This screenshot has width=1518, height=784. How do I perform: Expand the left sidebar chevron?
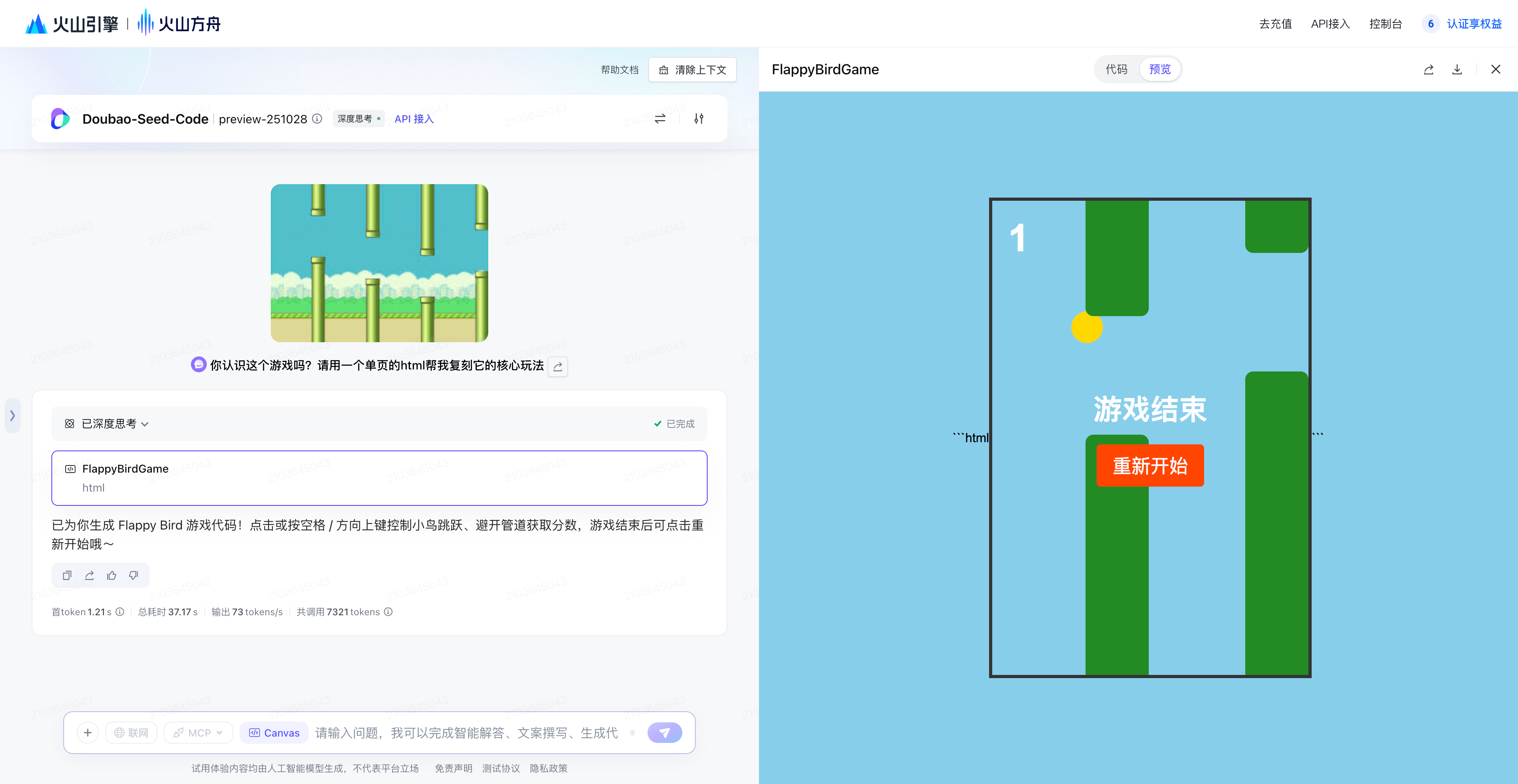coord(12,415)
